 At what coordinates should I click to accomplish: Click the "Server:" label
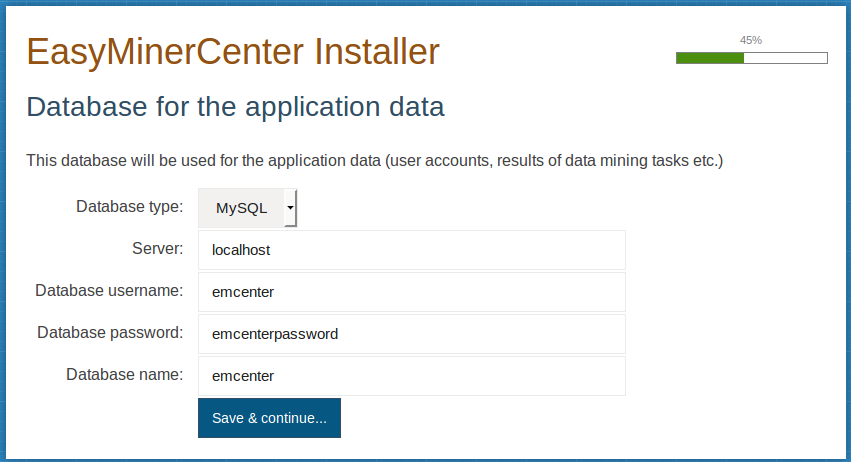pos(158,249)
